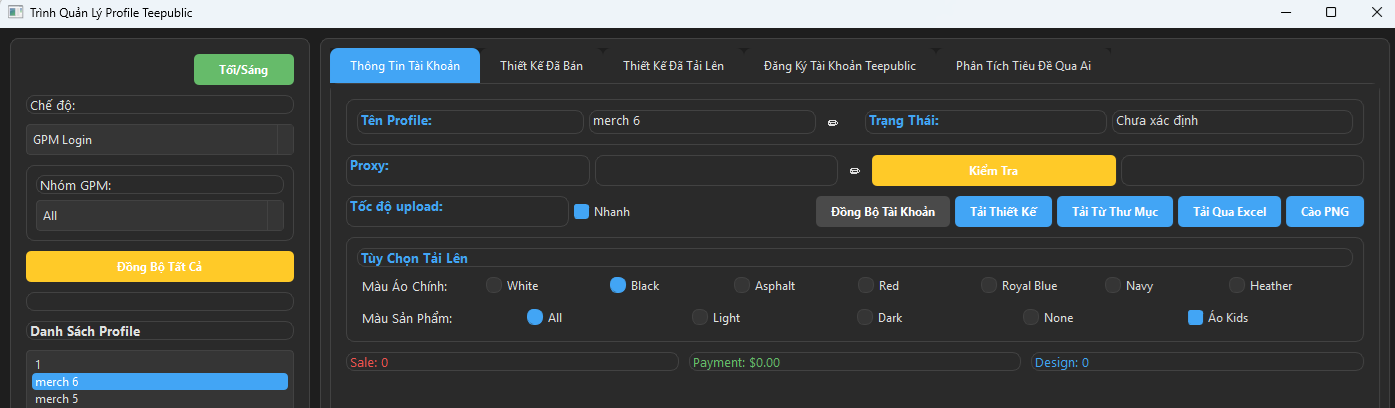Click the app icon in title bar
This screenshot has width=1395, height=408.
tap(15, 13)
